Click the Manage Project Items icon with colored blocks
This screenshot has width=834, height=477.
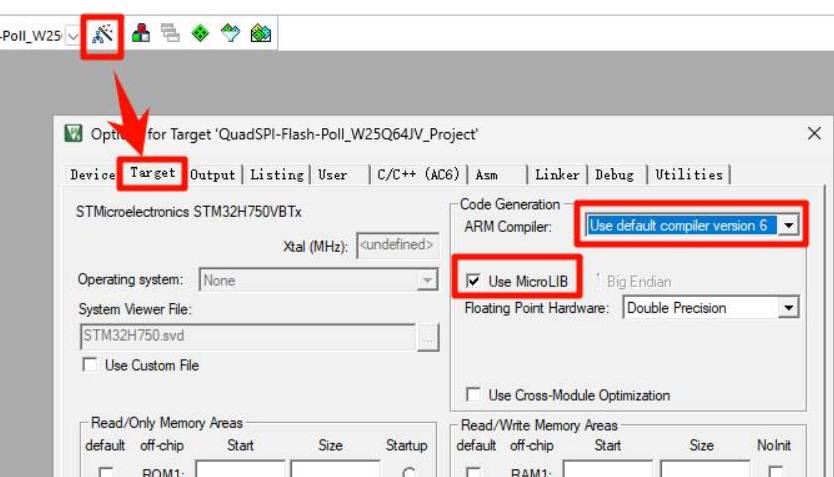[140, 33]
